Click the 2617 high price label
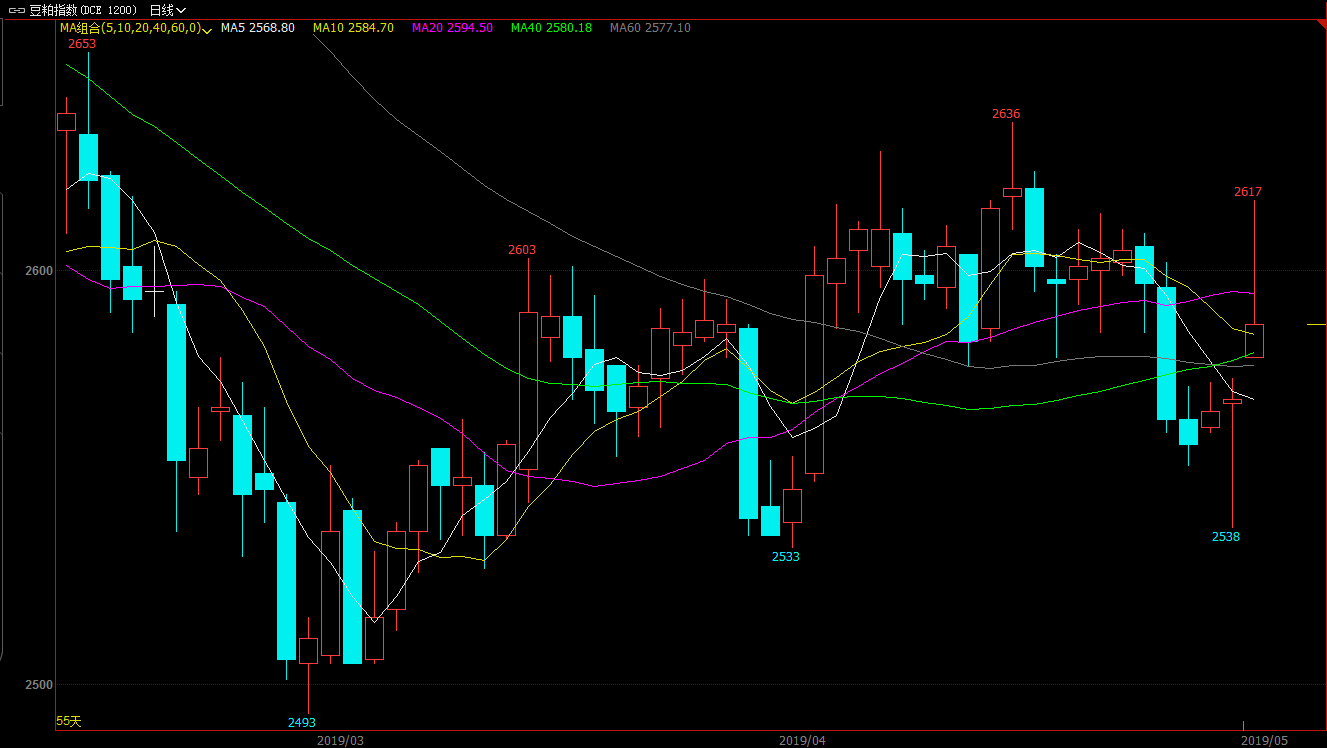The width and height of the screenshot is (1327, 748). click(x=1248, y=192)
